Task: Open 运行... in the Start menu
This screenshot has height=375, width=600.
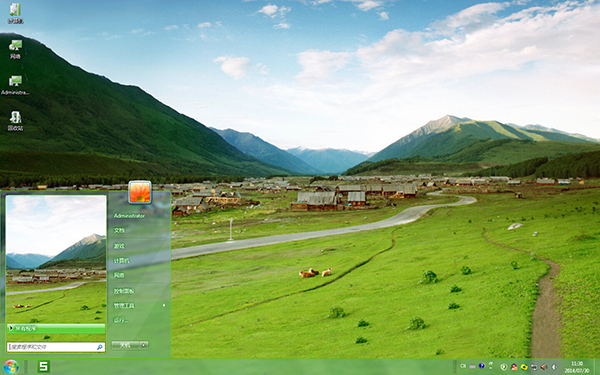Action: [121, 320]
